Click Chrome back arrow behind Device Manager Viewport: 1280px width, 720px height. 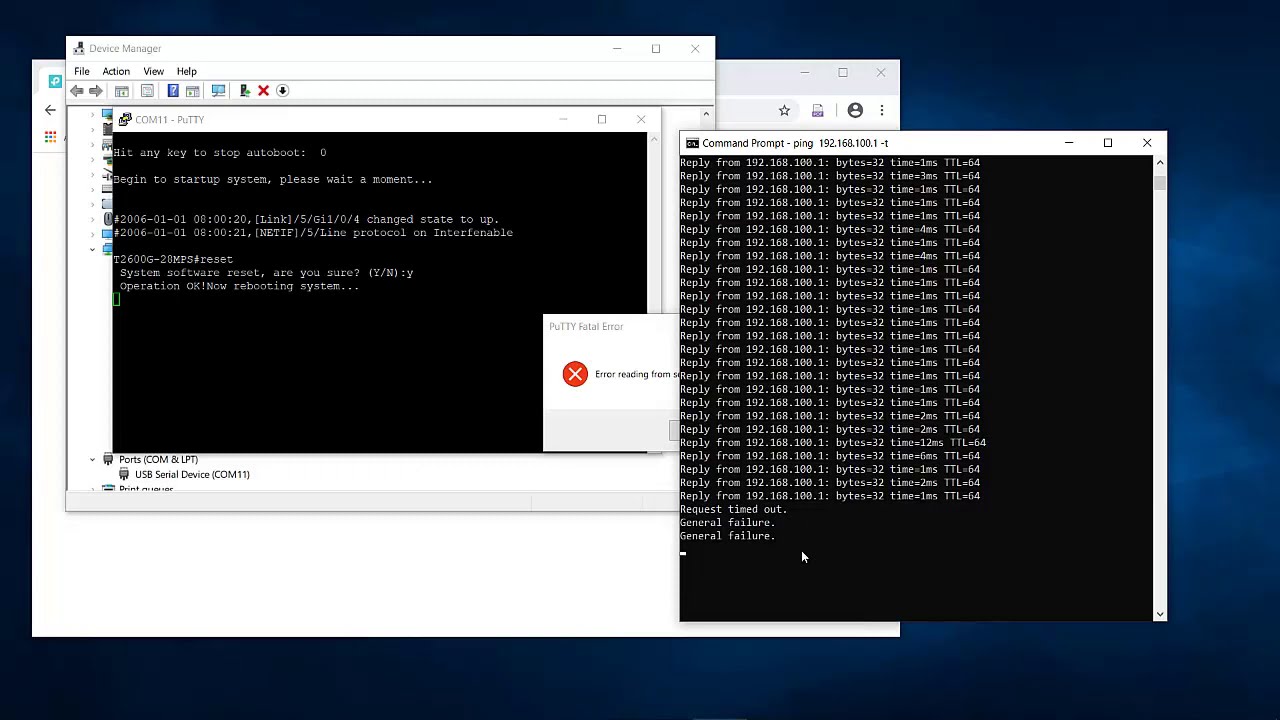50,110
